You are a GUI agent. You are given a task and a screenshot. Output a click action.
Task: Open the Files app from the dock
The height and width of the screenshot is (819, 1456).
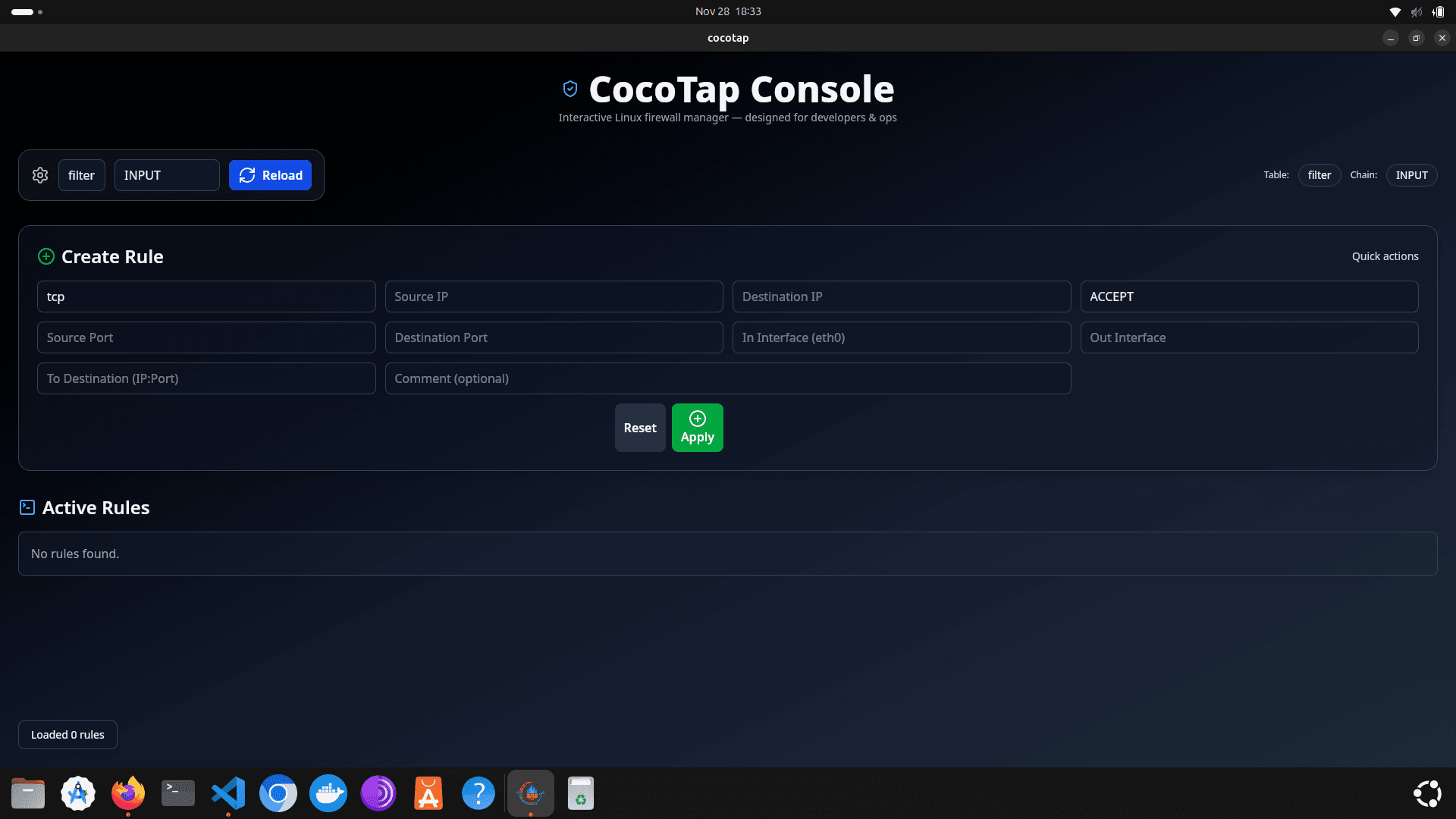28,793
